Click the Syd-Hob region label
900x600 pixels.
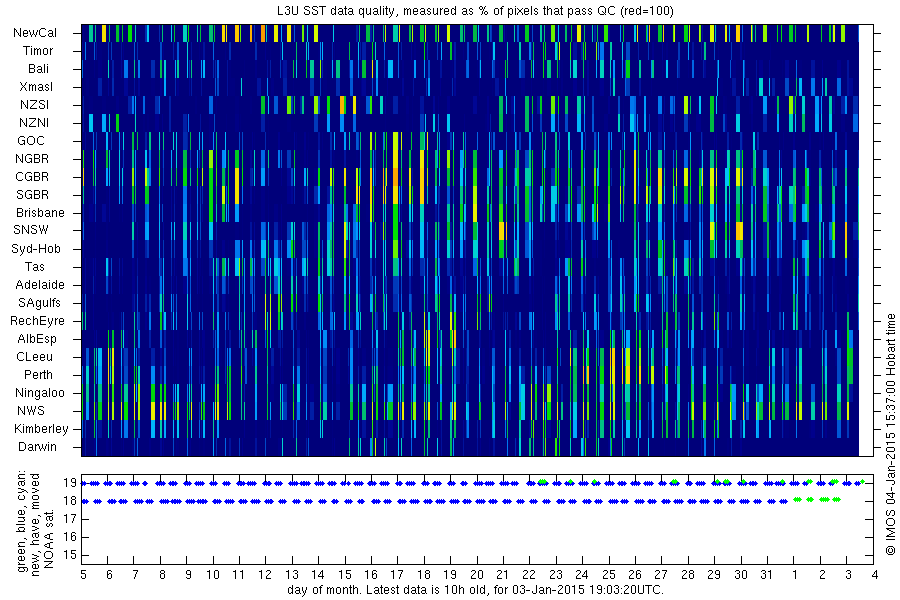point(36,249)
